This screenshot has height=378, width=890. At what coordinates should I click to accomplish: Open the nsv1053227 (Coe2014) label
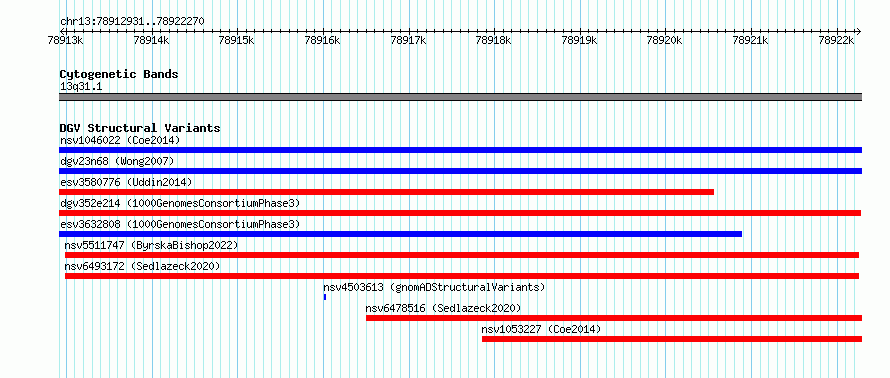click(x=541, y=329)
